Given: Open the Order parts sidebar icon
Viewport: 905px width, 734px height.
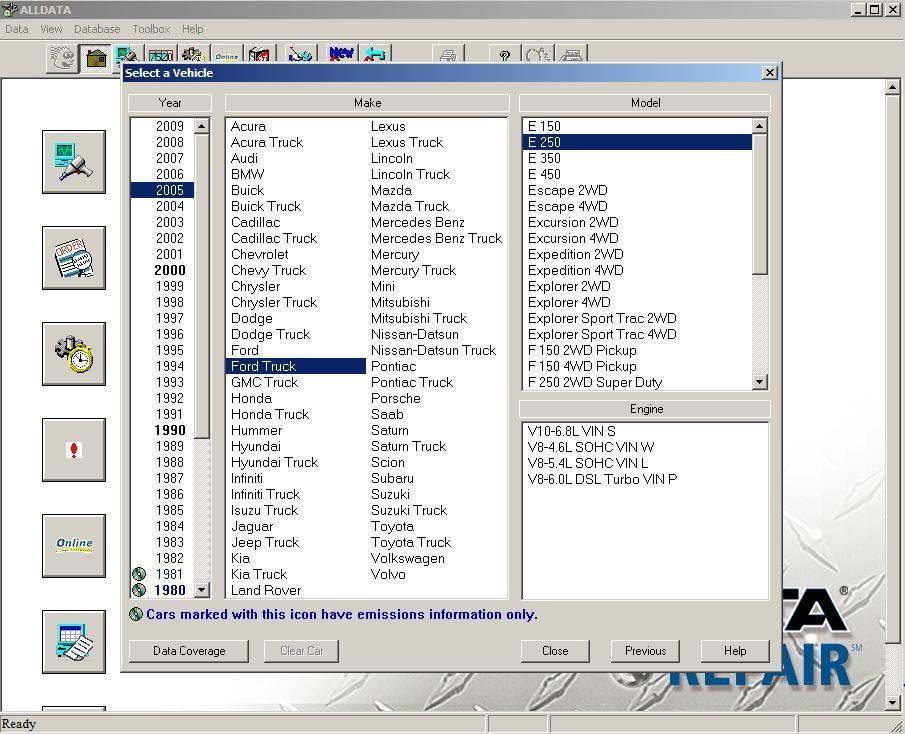Looking at the screenshot, I should click(74, 258).
